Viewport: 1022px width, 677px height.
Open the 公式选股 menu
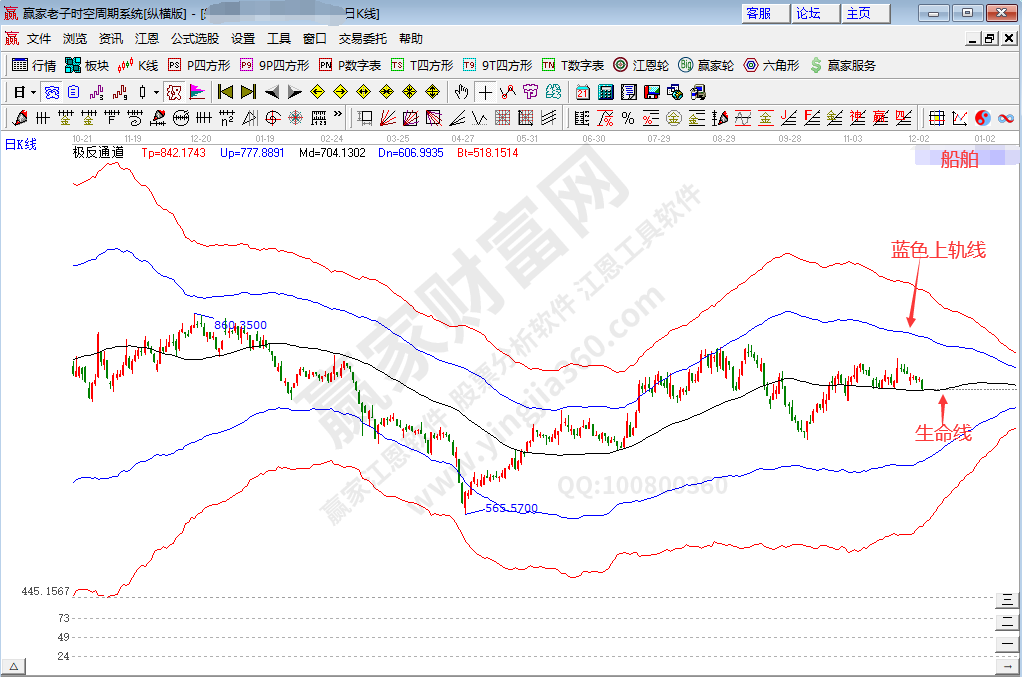tap(194, 39)
